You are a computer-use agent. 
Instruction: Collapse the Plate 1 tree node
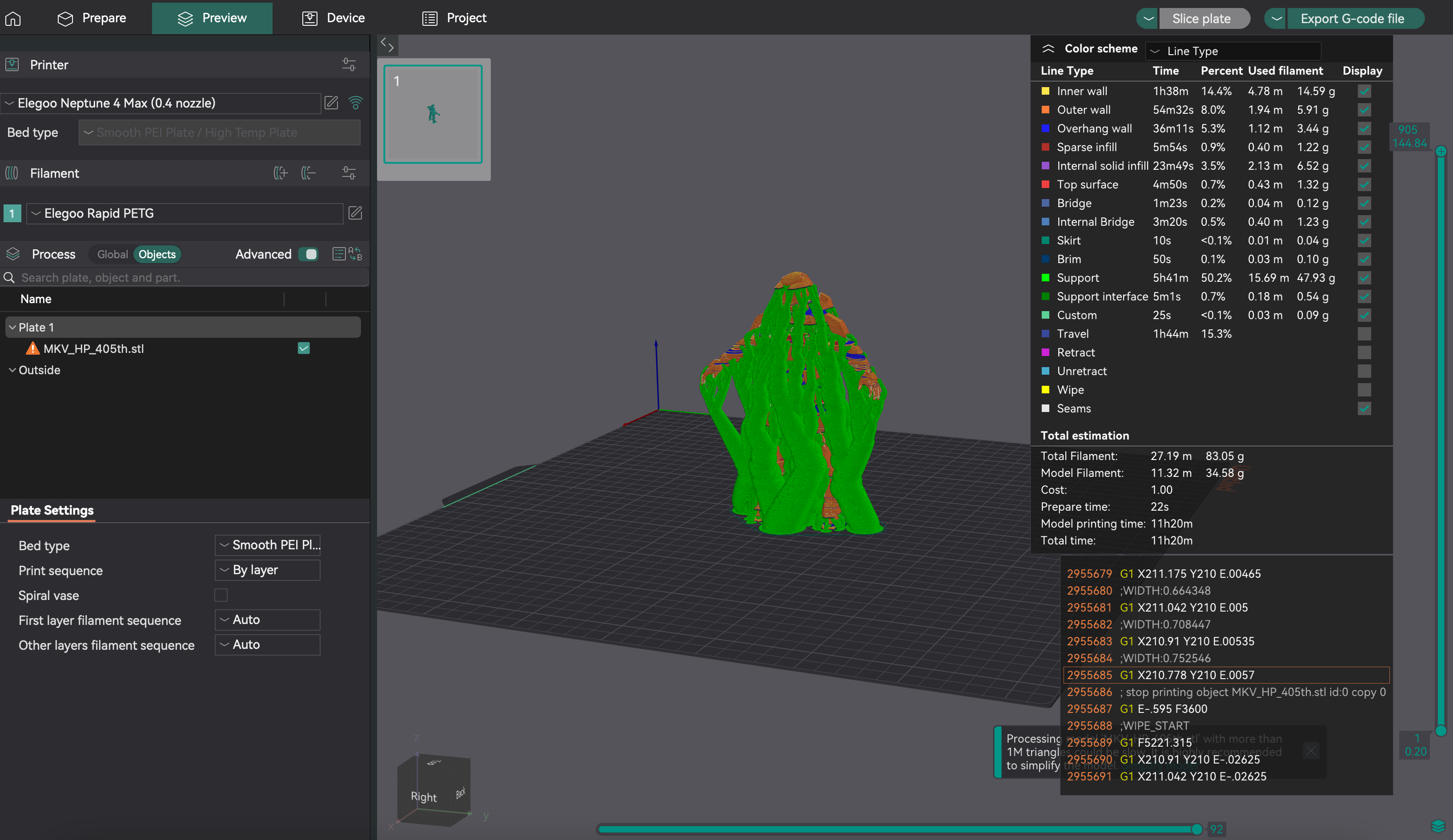pyautogui.click(x=12, y=328)
